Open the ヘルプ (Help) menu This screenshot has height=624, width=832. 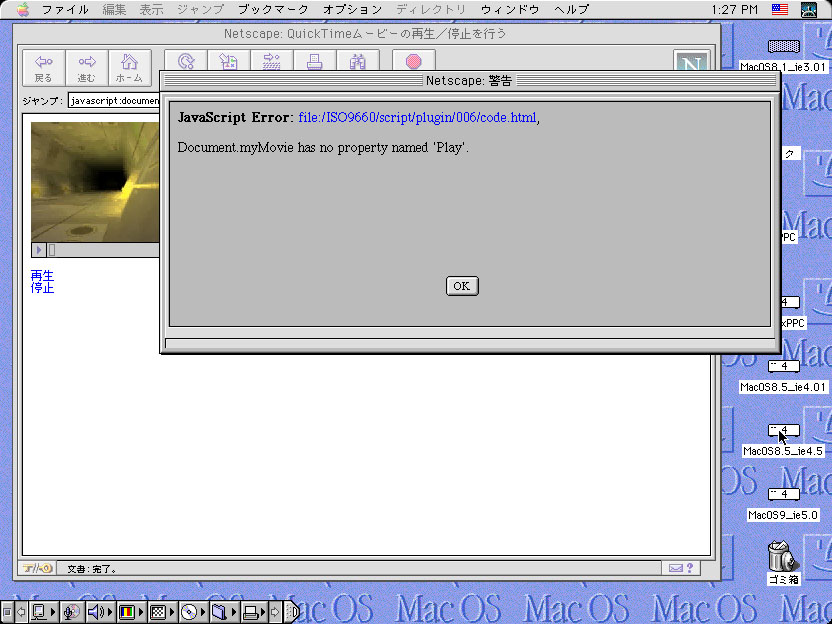pos(571,10)
